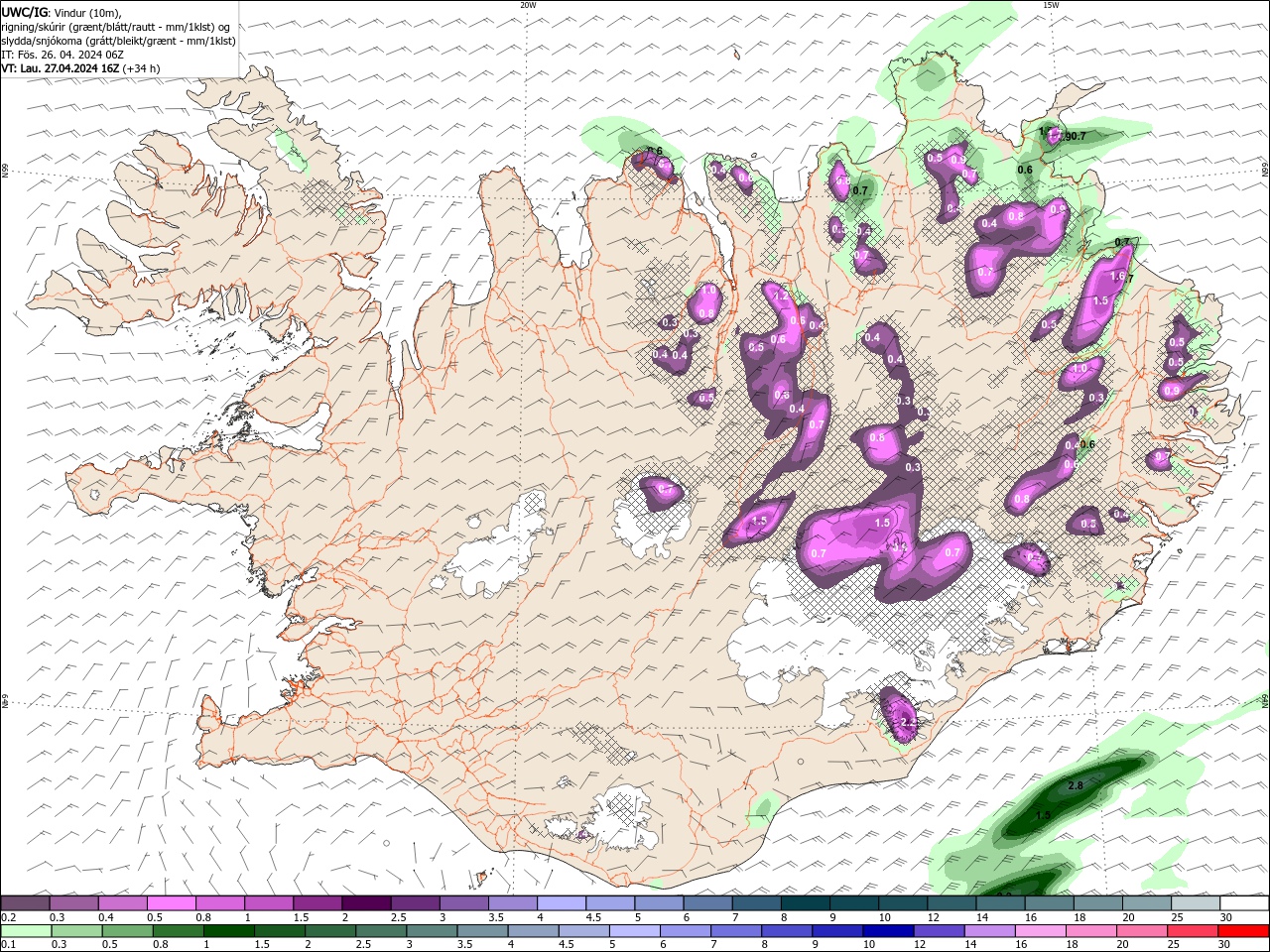Pick the periwinkle 4 swatch, top legend row
This screenshot has width=1270, height=952.
(x=562, y=903)
